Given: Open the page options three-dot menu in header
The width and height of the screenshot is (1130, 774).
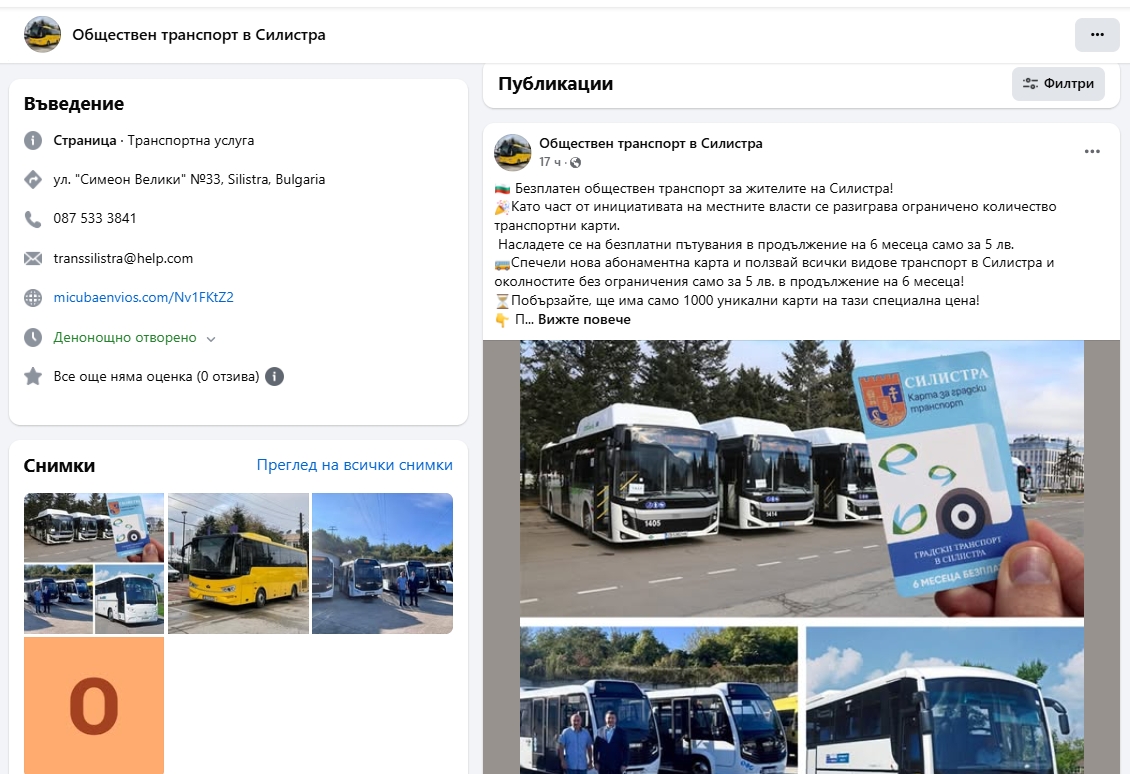Looking at the screenshot, I should 1097,35.
